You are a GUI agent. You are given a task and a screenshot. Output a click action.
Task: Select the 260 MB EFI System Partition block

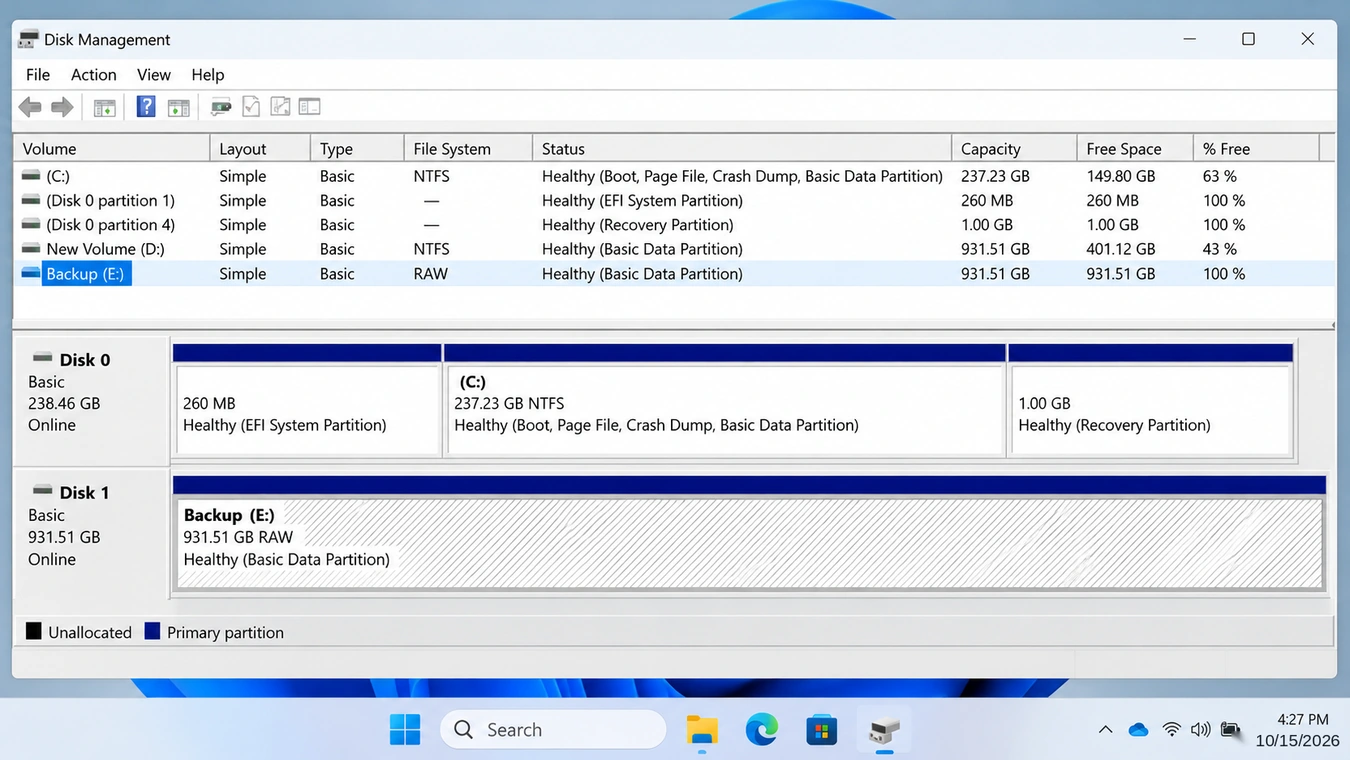click(x=307, y=400)
